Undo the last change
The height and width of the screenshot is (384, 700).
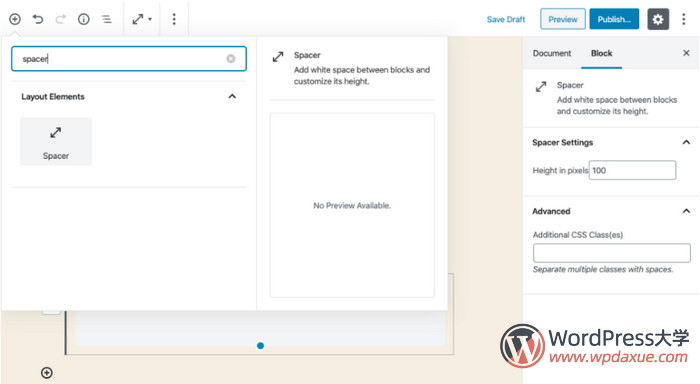[x=38, y=19]
